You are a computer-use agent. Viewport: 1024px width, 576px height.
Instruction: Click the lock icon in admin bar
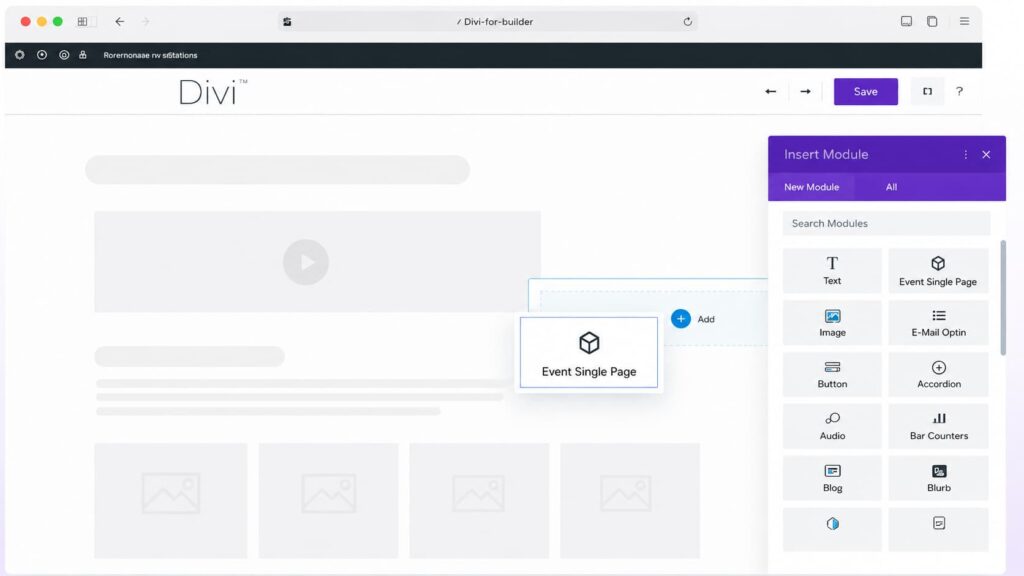click(x=83, y=55)
